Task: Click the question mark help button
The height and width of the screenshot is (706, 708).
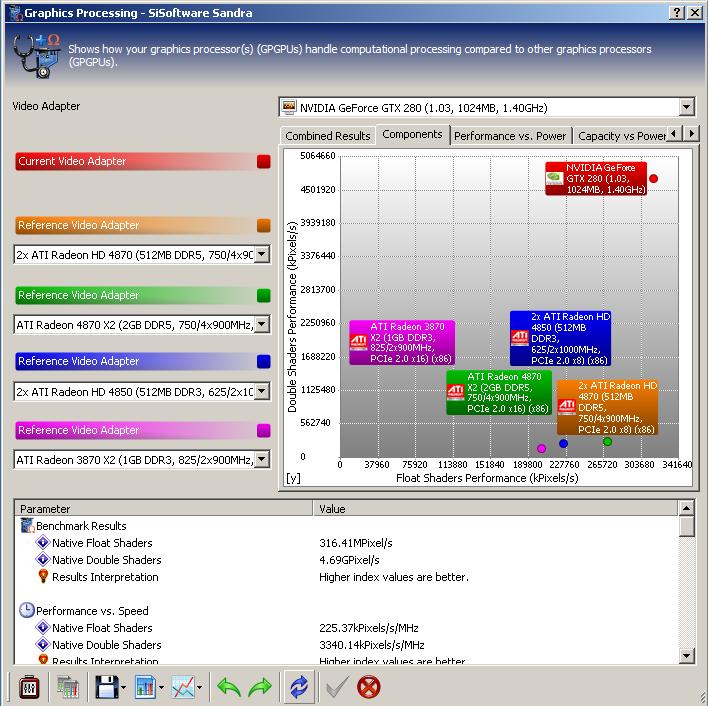Action: [676, 13]
